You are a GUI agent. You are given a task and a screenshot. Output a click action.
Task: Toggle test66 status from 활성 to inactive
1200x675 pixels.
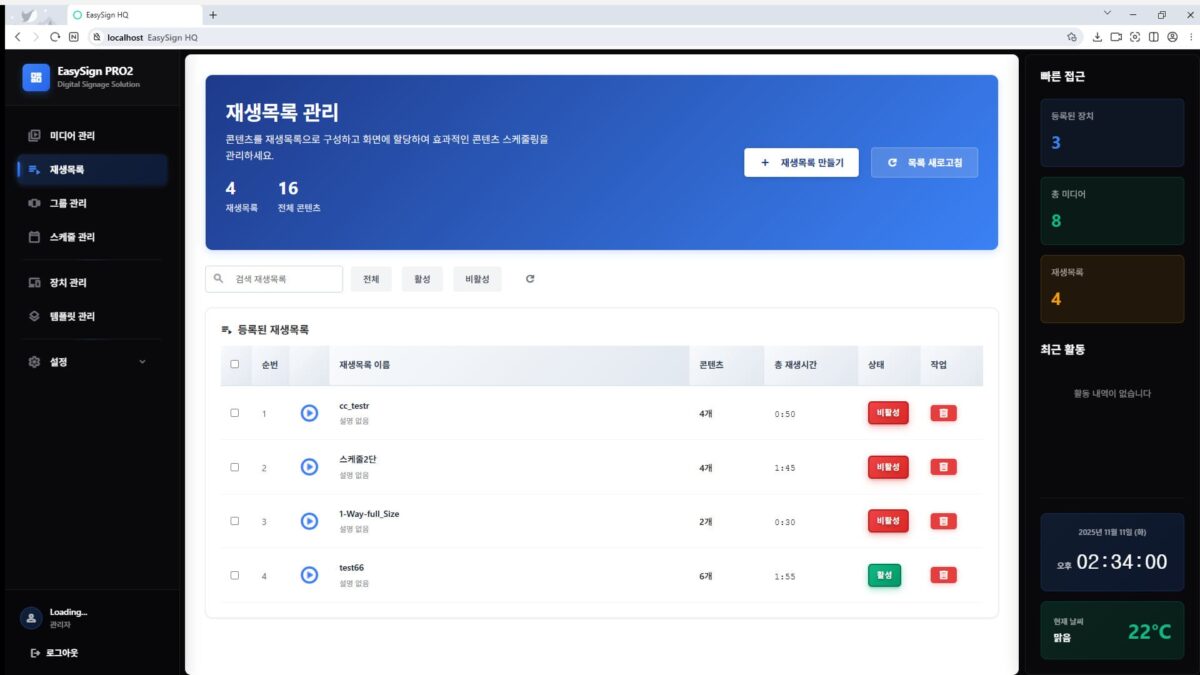pos(884,575)
